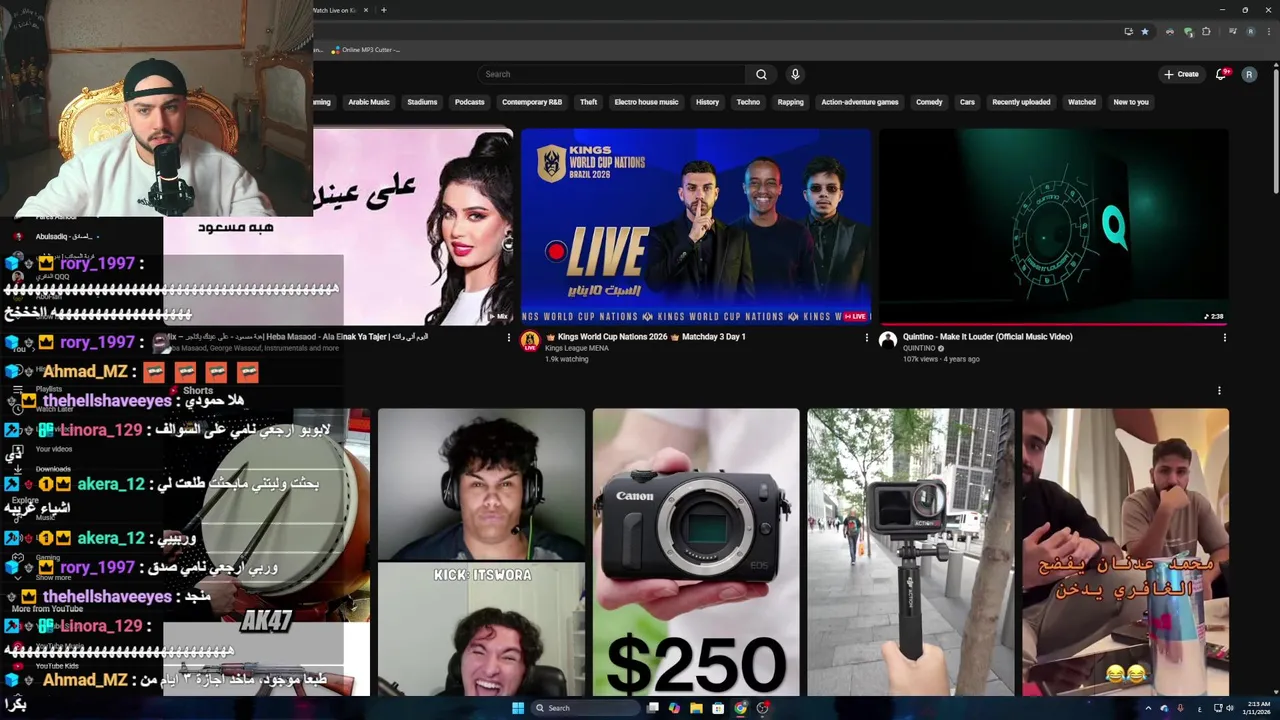Close the Watch Live on Kick tab

366,10
